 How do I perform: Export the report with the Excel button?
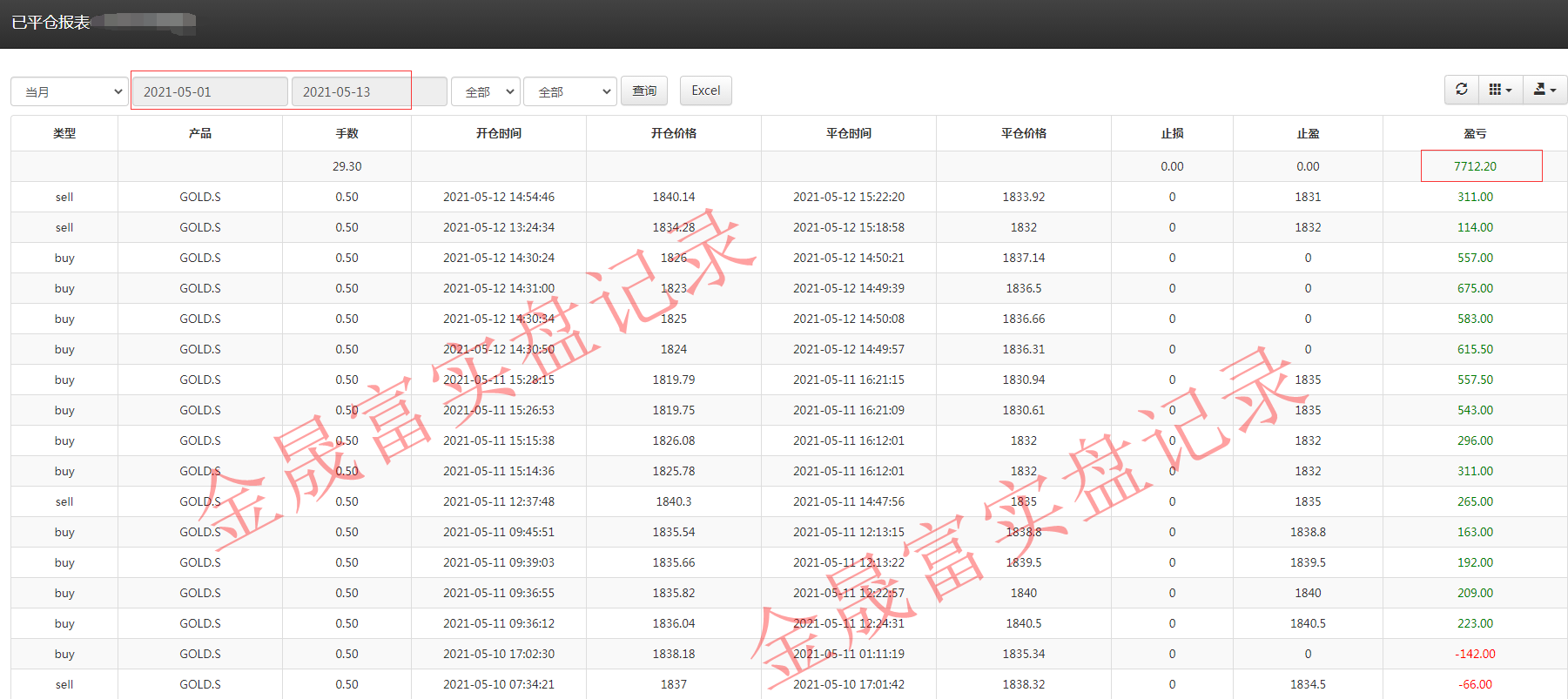(x=705, y=91)
